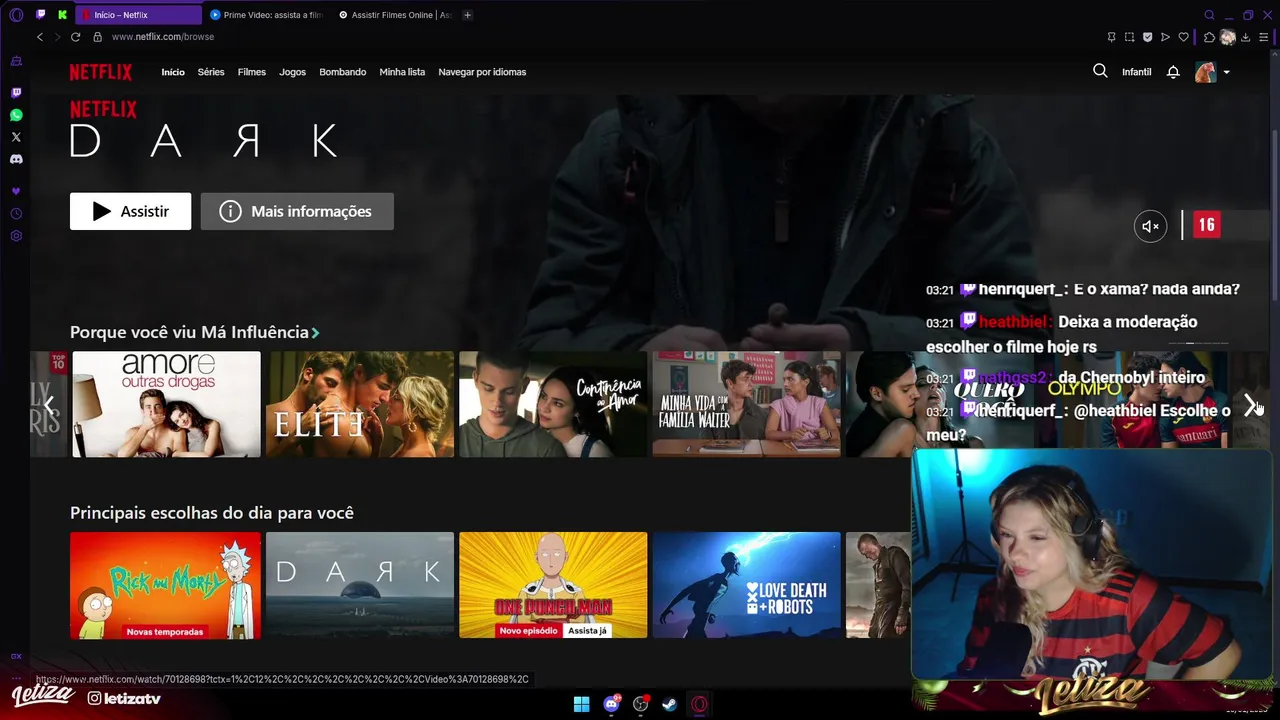Search tabs with magnifier in title bar
The image size is (1280, 720).
[x=1209, y=15]
